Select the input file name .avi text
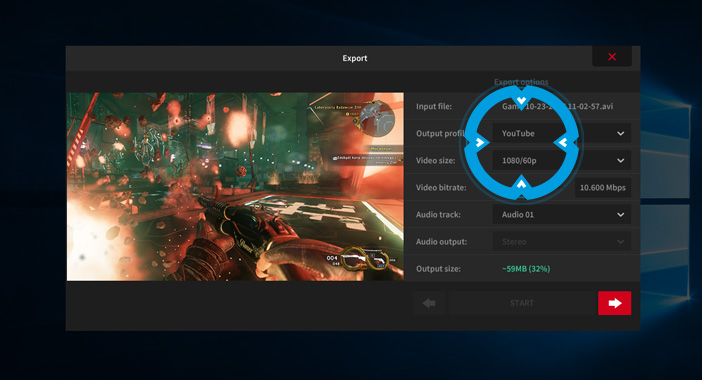Image resolution: width=702 pixels, height=380 pixels. tap(557, 106)
